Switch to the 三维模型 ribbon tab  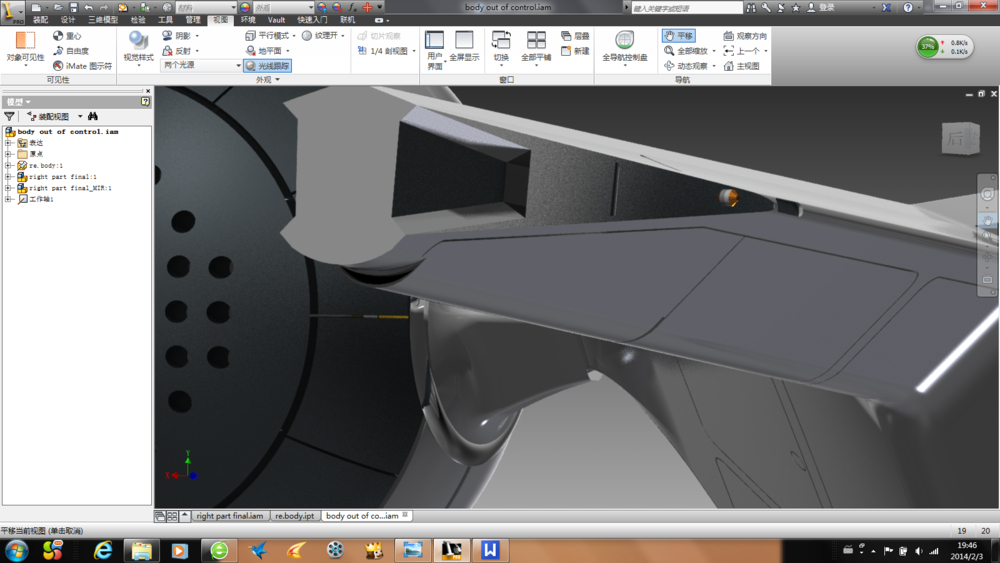[x=103, y=20]
